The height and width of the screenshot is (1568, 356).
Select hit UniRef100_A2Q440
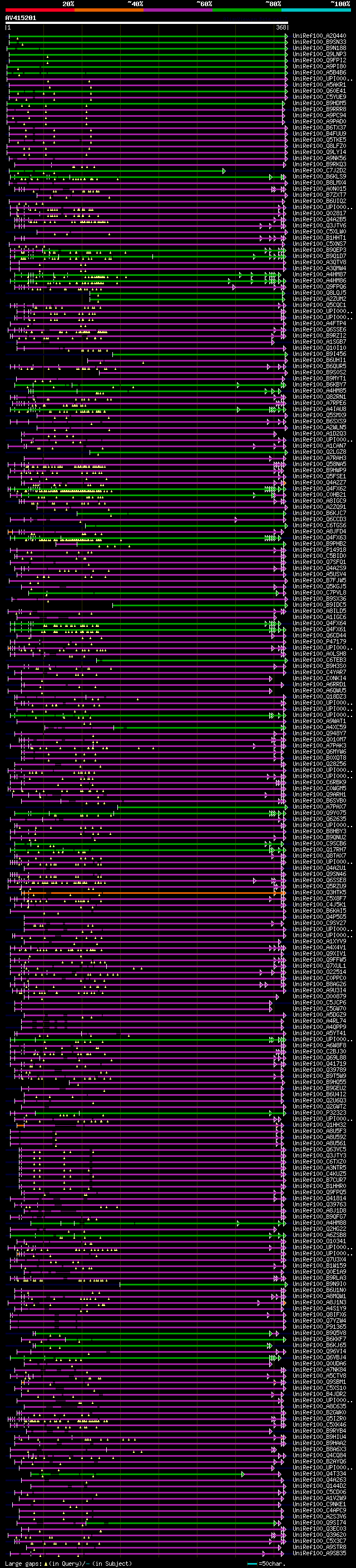click(x=319, y=36)
